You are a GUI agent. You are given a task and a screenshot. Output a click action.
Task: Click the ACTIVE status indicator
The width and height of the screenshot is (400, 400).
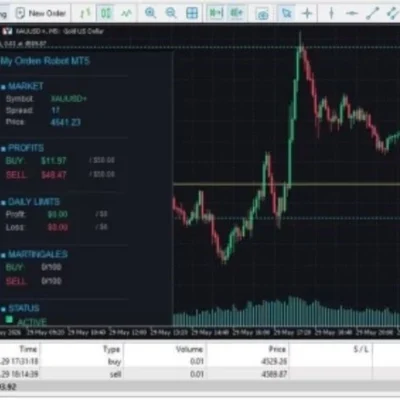click(27, 321)
